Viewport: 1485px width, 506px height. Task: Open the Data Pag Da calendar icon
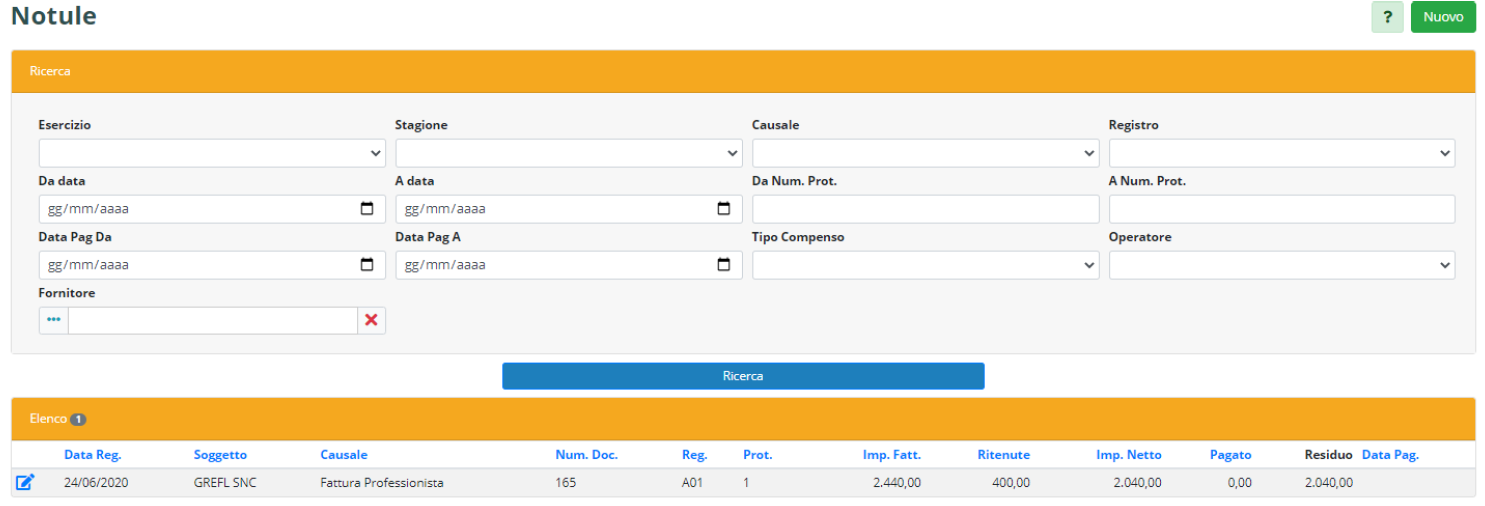[x=366, y=265]
